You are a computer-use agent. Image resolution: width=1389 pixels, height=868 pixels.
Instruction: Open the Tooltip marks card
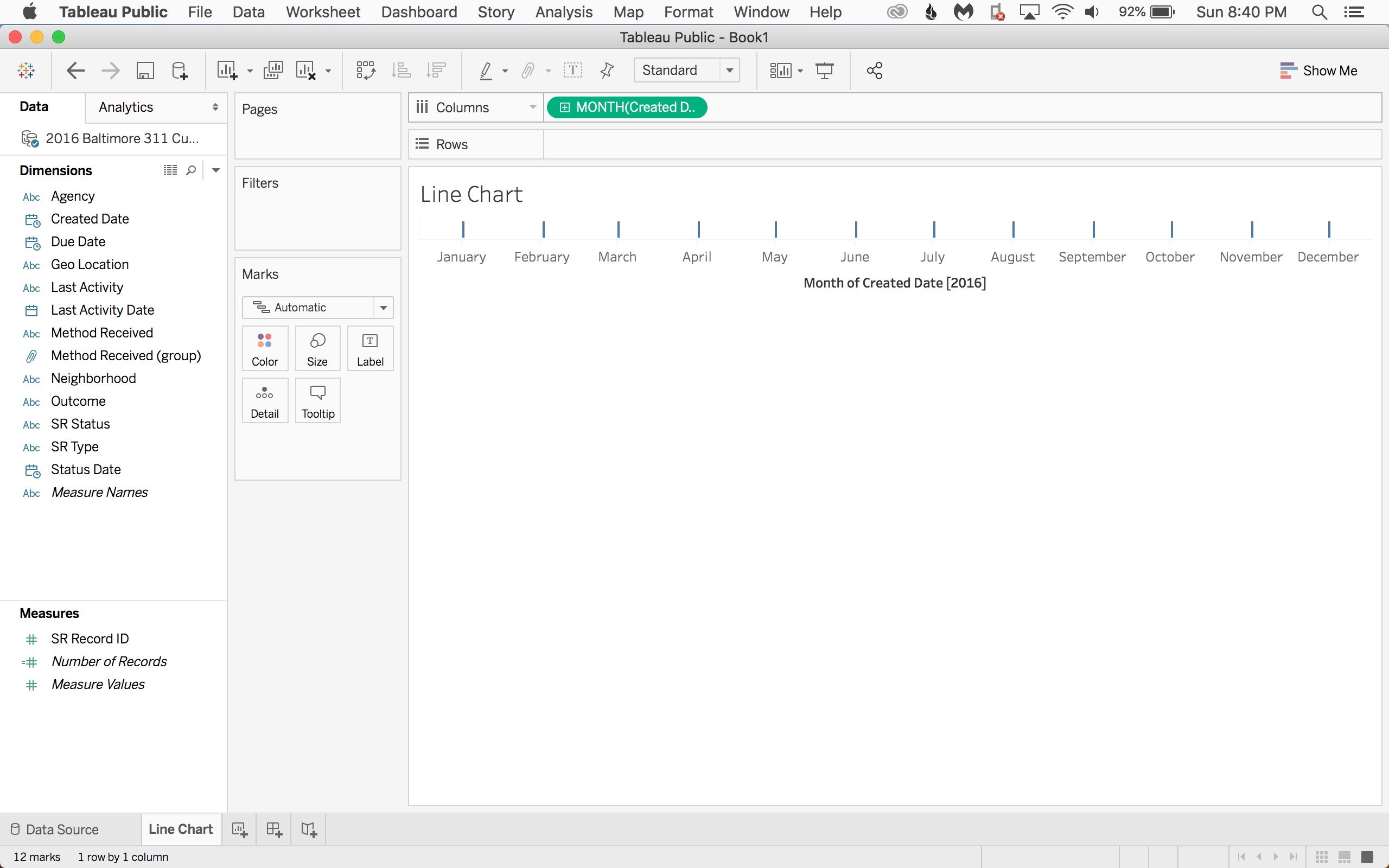point(317,401)
